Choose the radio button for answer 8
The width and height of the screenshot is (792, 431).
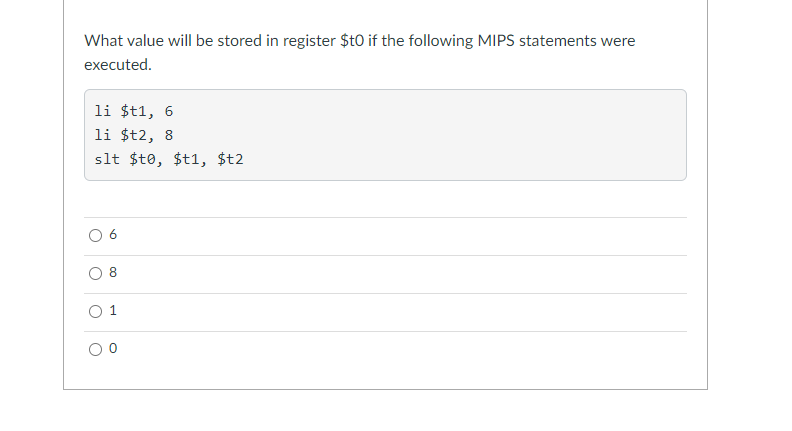pos(95,273)
